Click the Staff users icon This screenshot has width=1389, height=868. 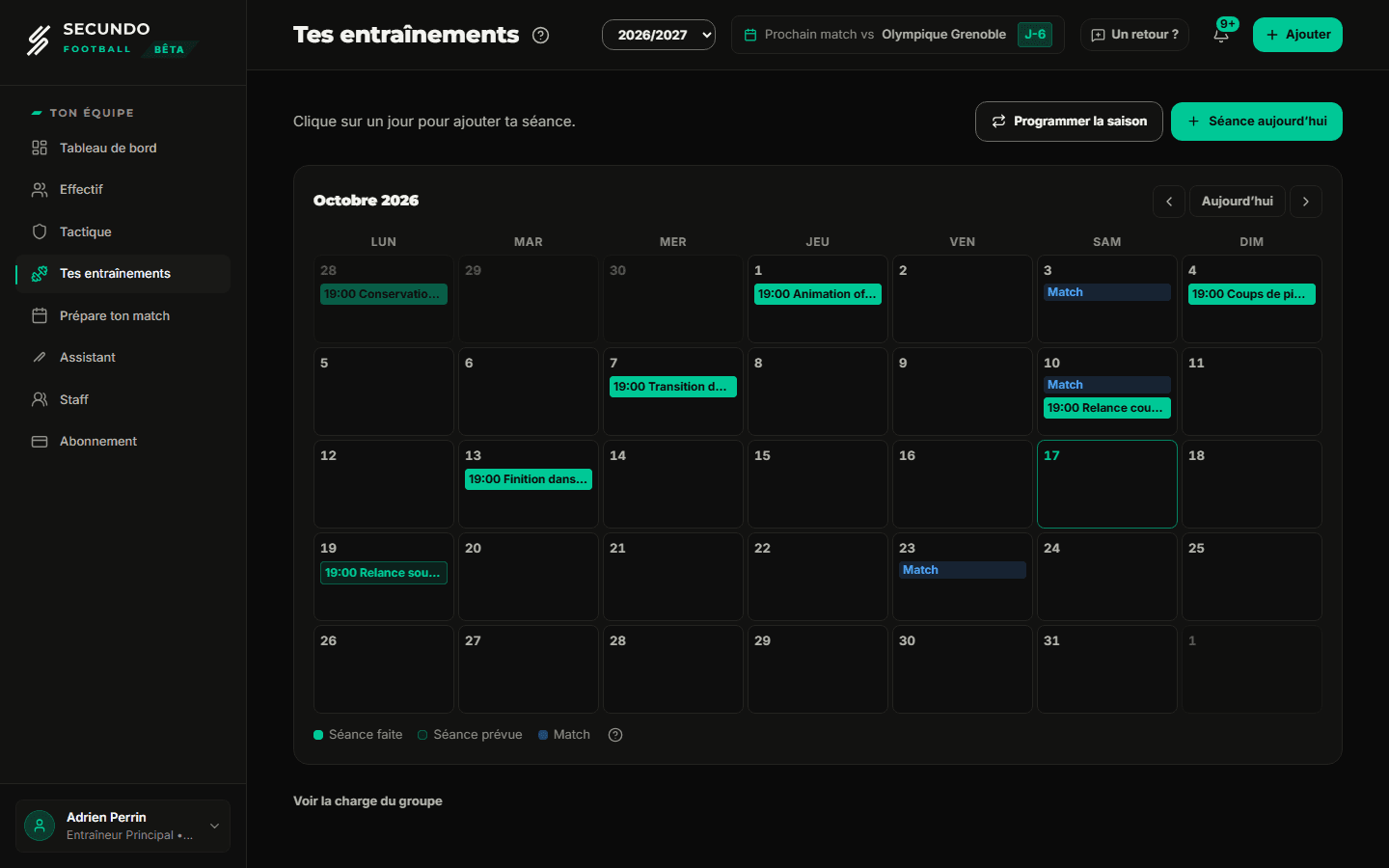coord(40,399)
